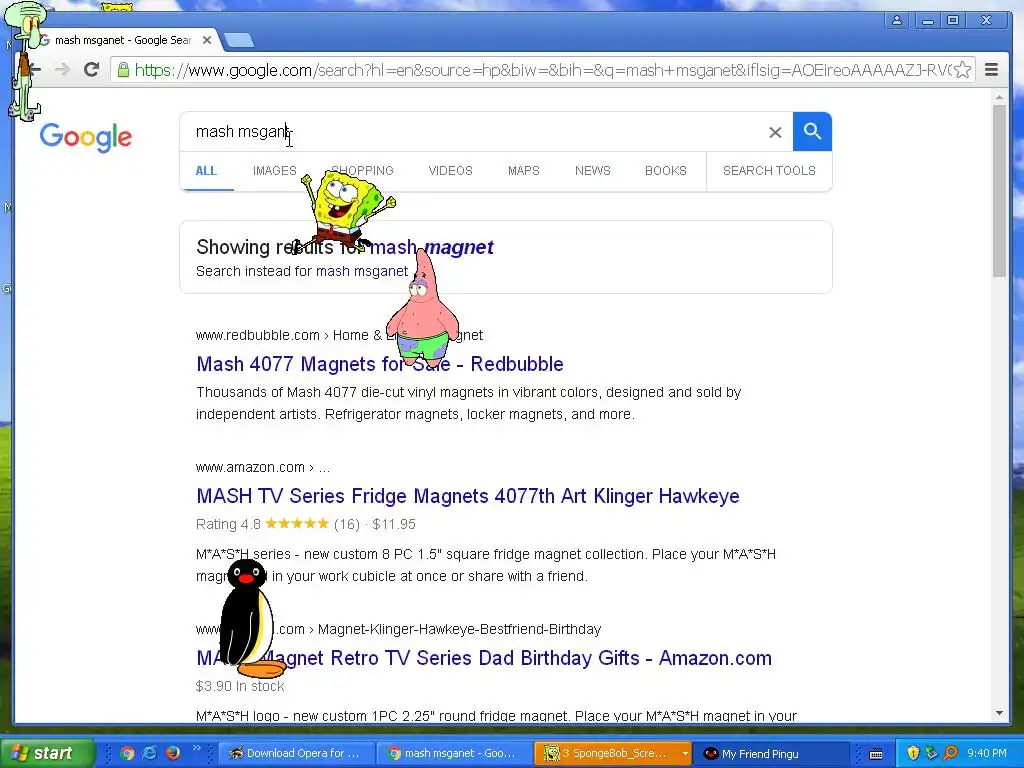Click the Patrick Star desktop character
The height and width of the screenshot is (768, 1024).
click(423, 308)
